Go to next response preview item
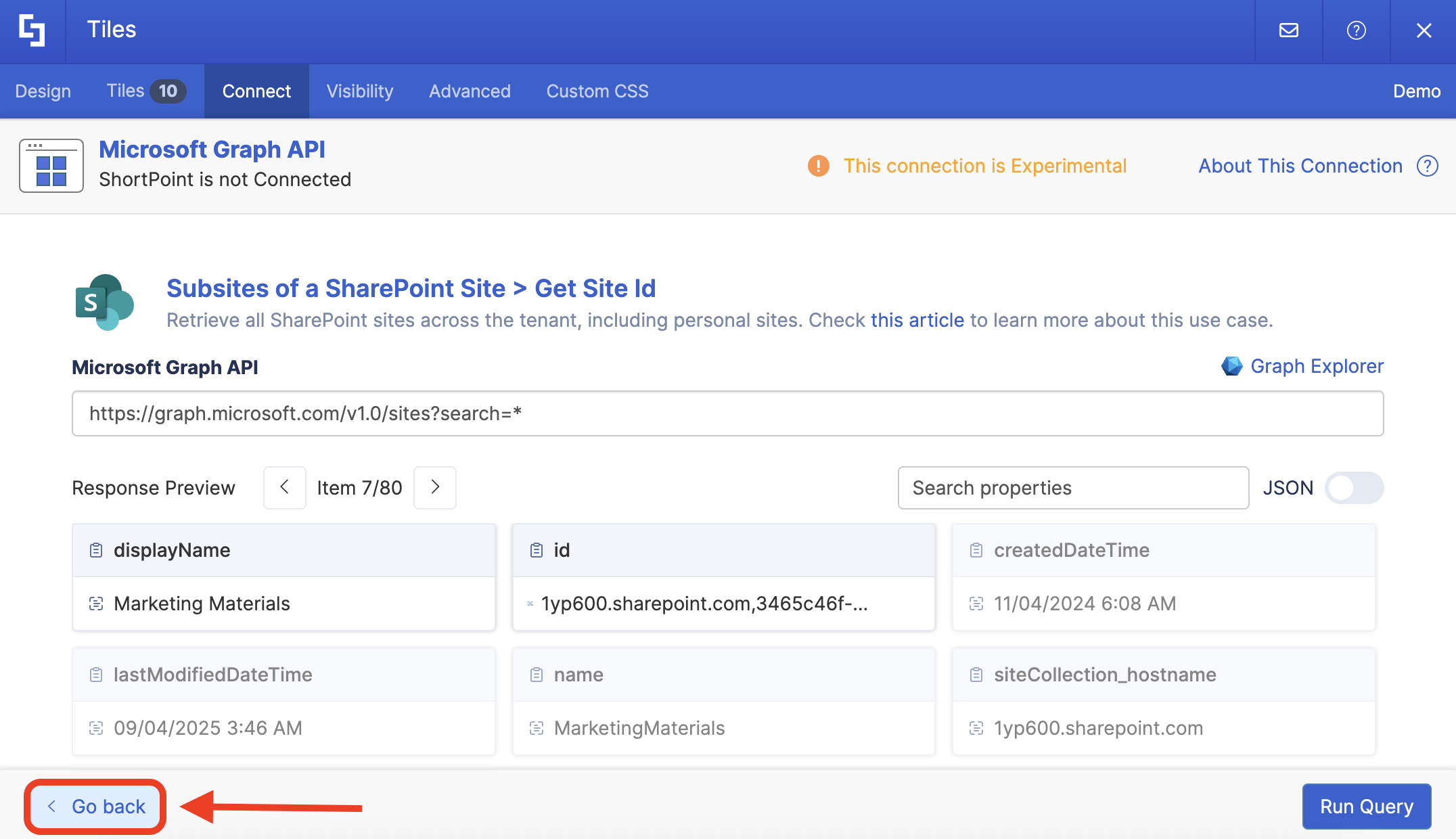The height and width of the screenshot is (839, 1456). point(435,487)
